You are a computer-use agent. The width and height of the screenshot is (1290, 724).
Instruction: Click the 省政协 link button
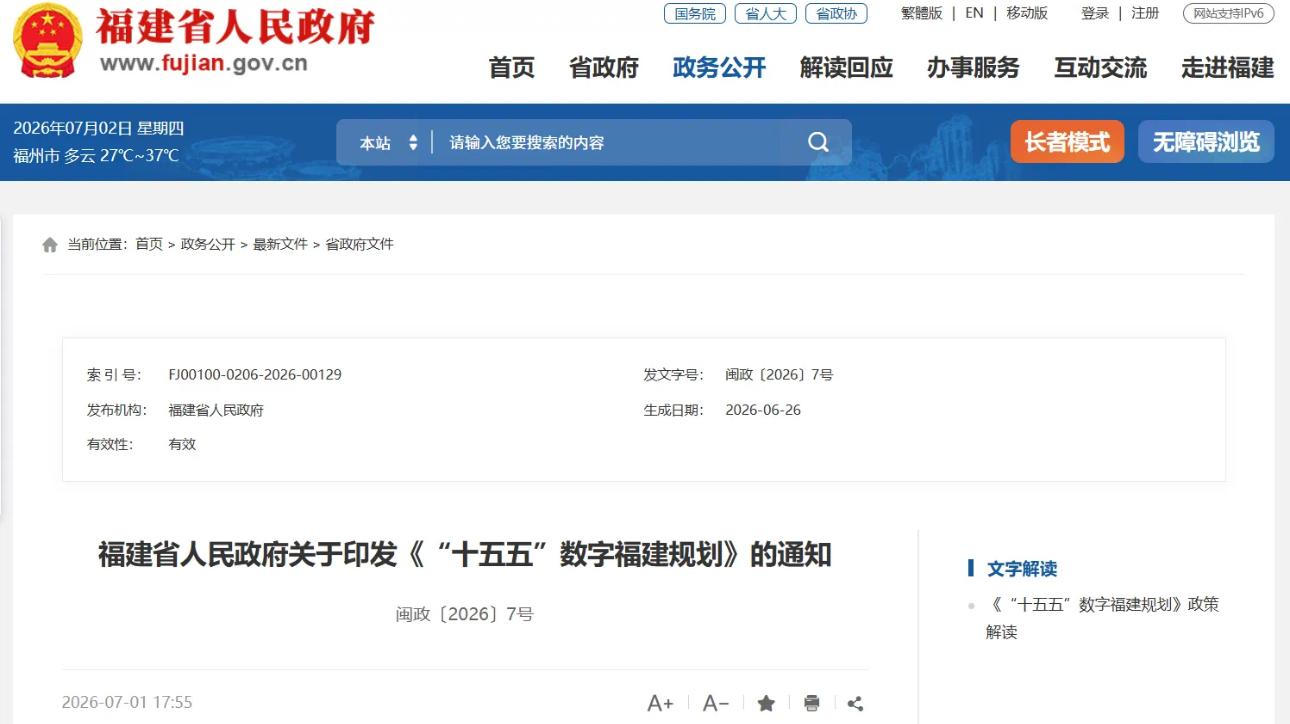(x=837, y=13)
